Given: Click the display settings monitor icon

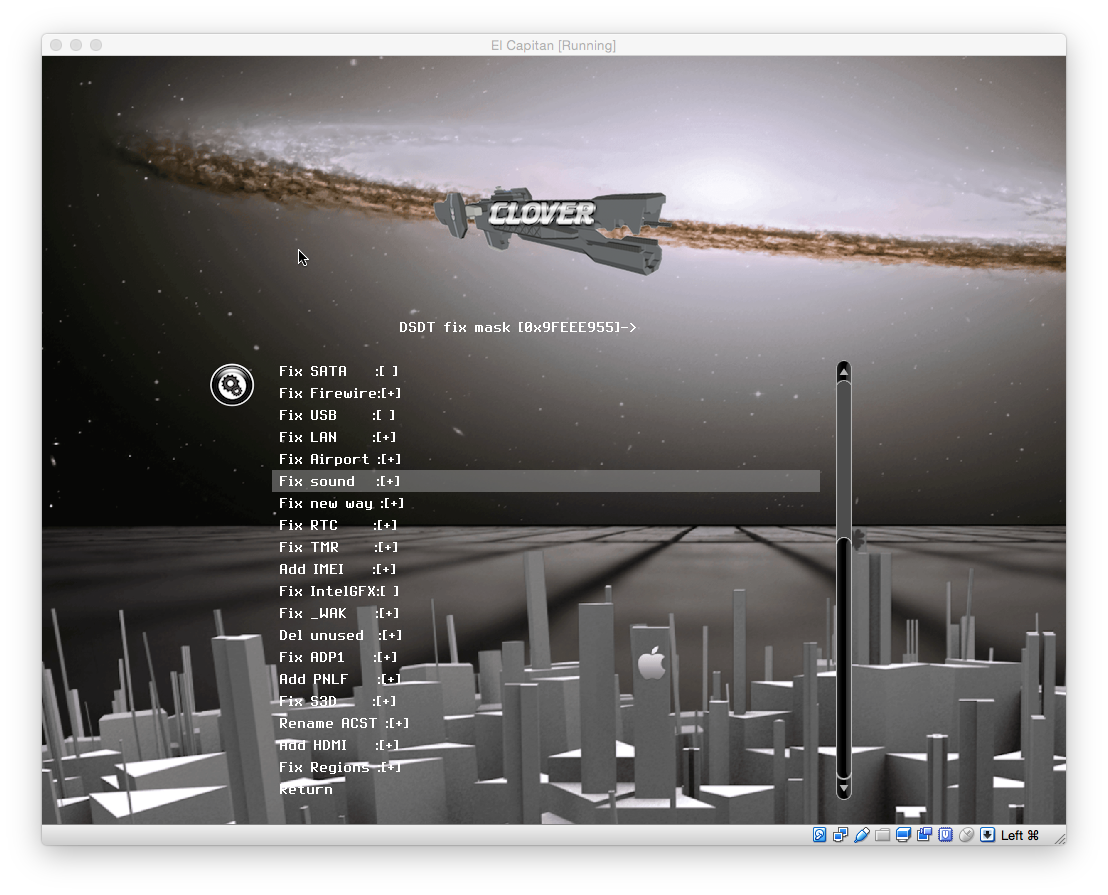Looking at the screenshot, I should [903, 835].
